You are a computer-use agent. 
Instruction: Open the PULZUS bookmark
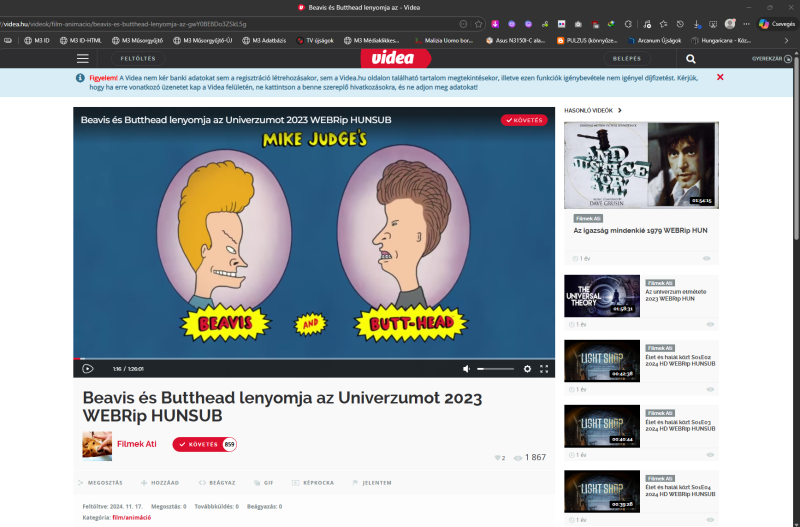pyautogui.click(x=587, y=40)
